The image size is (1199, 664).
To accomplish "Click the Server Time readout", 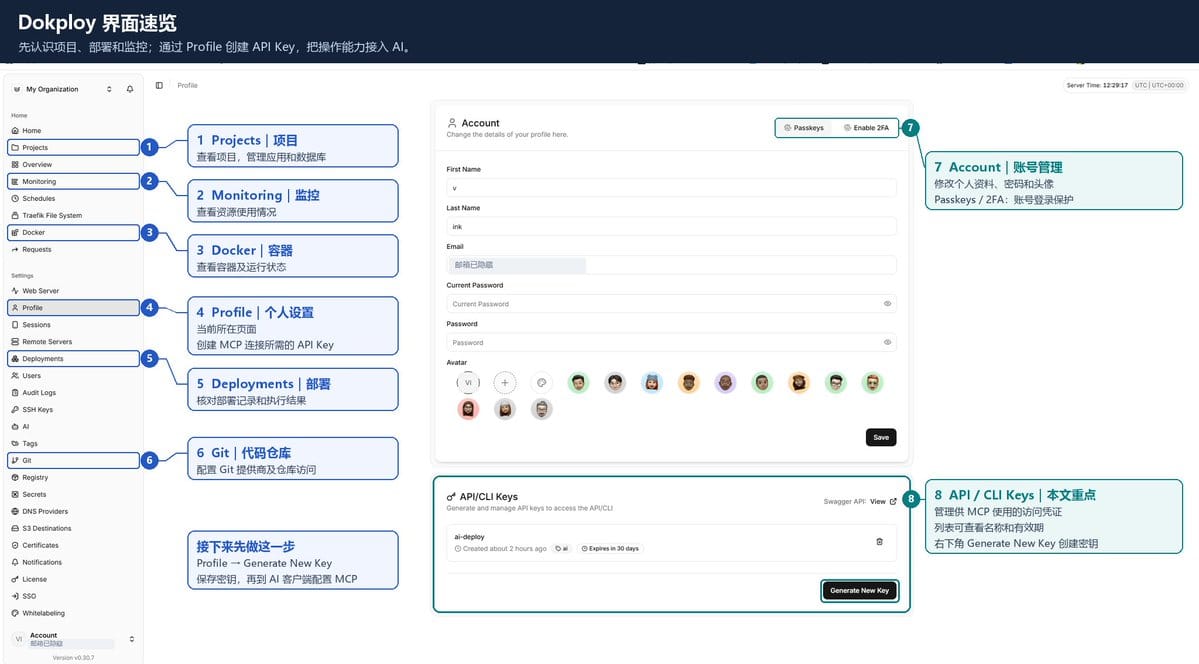I will click(1097, 86).
